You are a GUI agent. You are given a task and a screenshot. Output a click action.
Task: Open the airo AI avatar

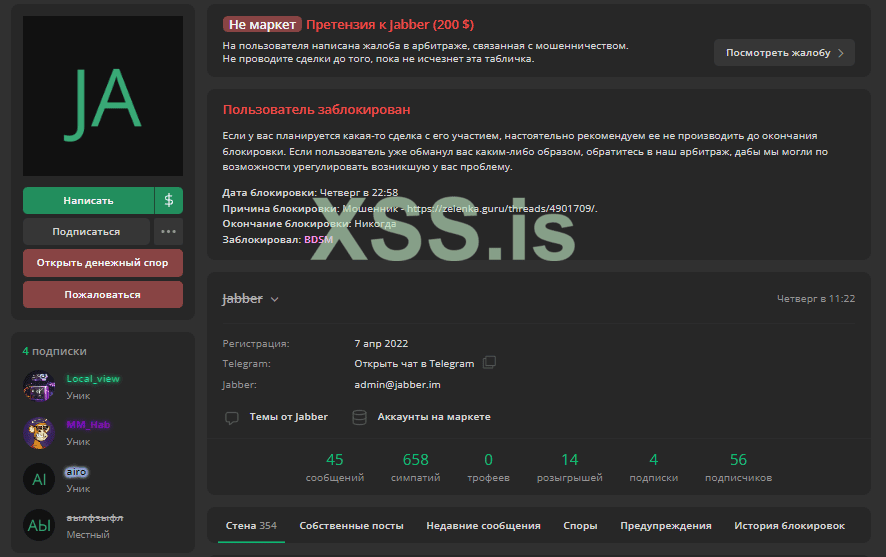click(x=39, y=479)
